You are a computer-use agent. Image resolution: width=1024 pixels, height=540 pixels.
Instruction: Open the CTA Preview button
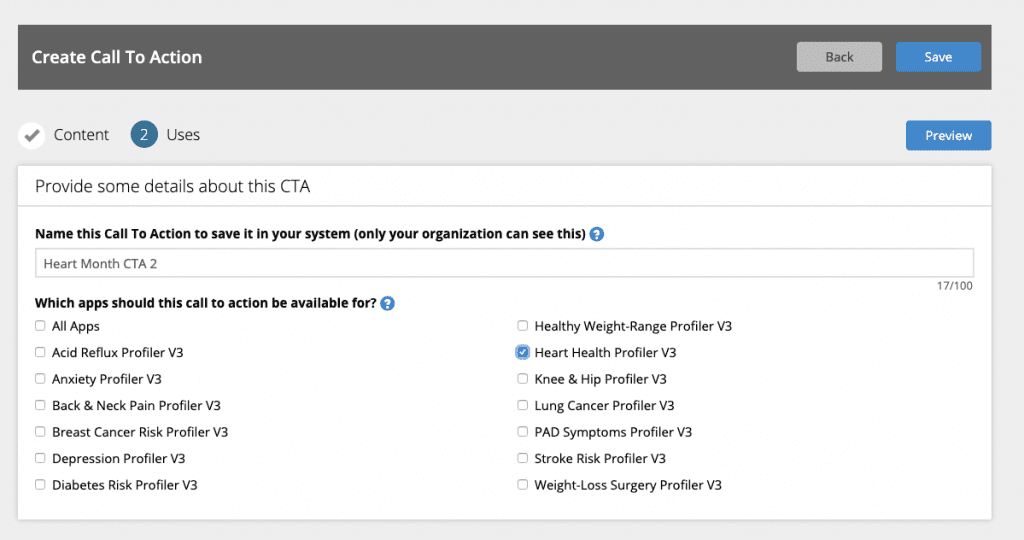[948, 135]
